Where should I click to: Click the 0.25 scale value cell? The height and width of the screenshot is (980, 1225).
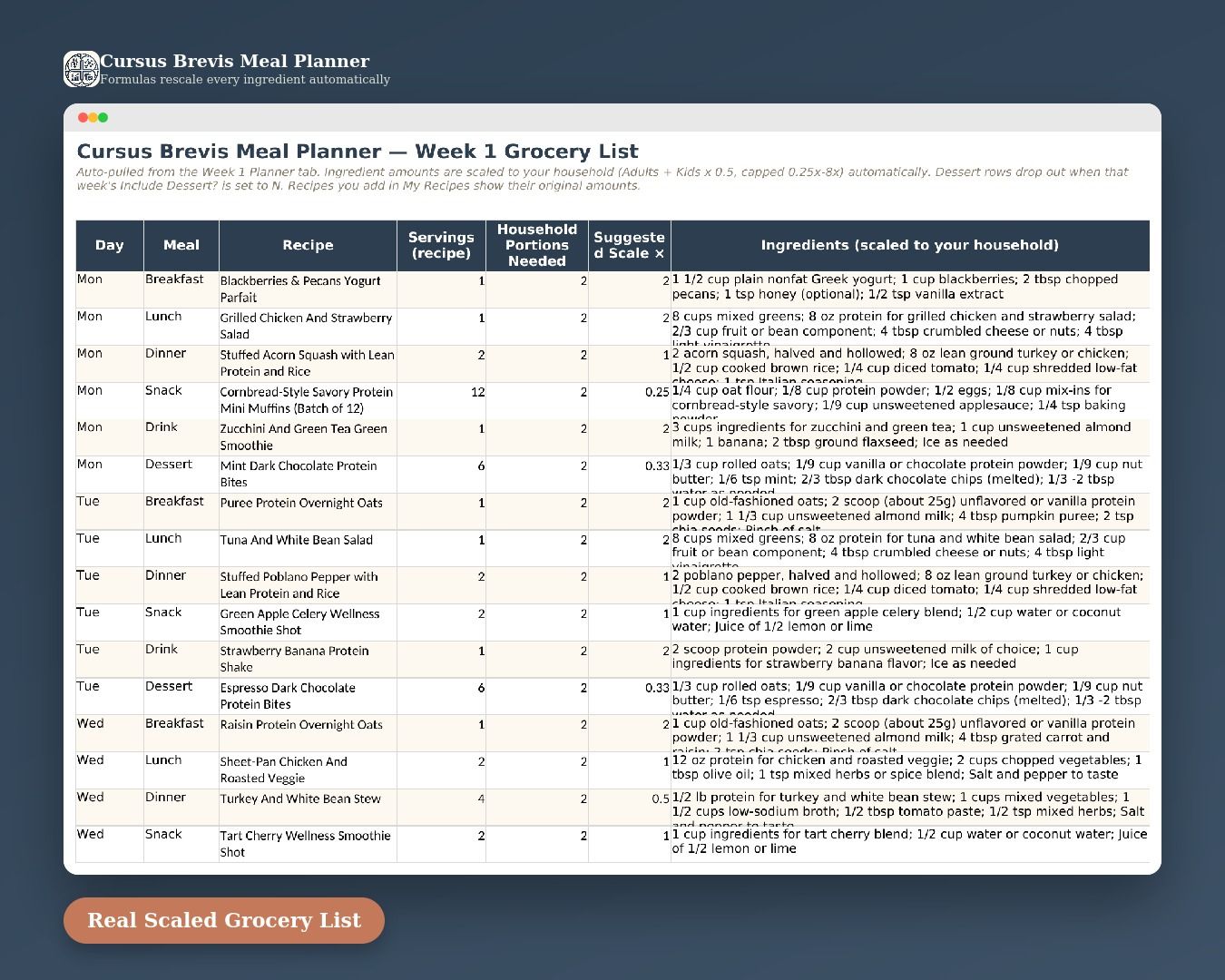pos(630,400)
